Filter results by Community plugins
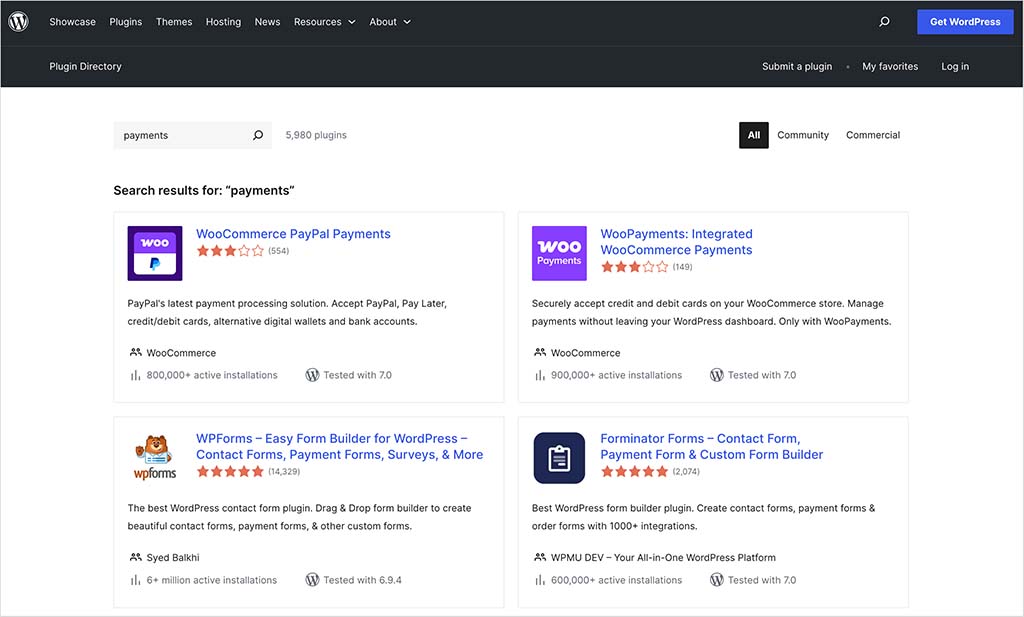Screen dimensions: 1024x617 pos(803,135)
